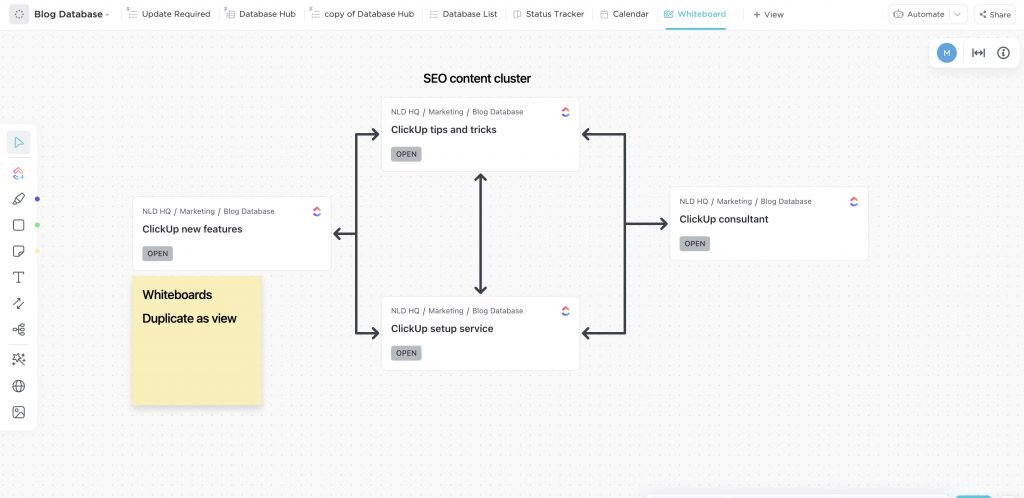The image size is (1024, 498).
Task: Click OPEN status on ClickUp tips and tricks
Action: click(x=406, y=154)
